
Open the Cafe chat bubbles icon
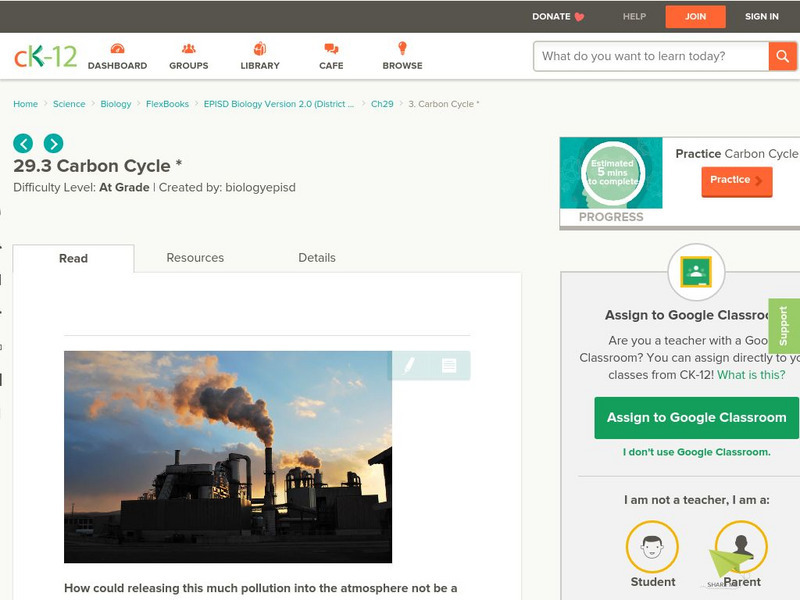331,48
